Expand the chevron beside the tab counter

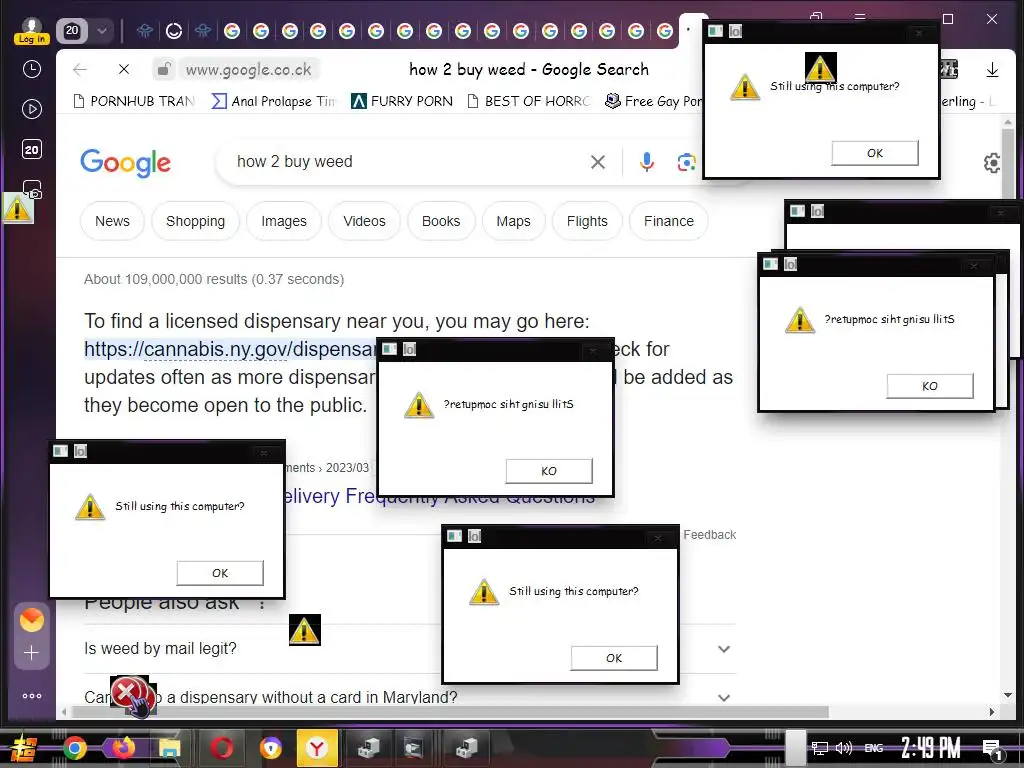(102, 31)
